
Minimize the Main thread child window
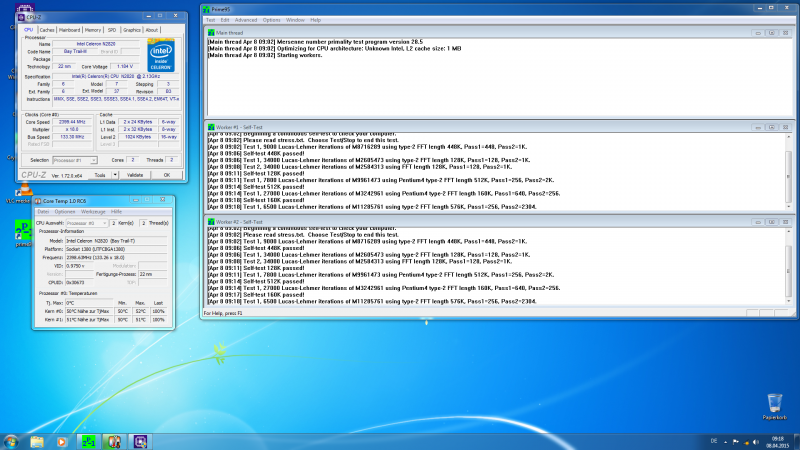[x=758, y=33]
